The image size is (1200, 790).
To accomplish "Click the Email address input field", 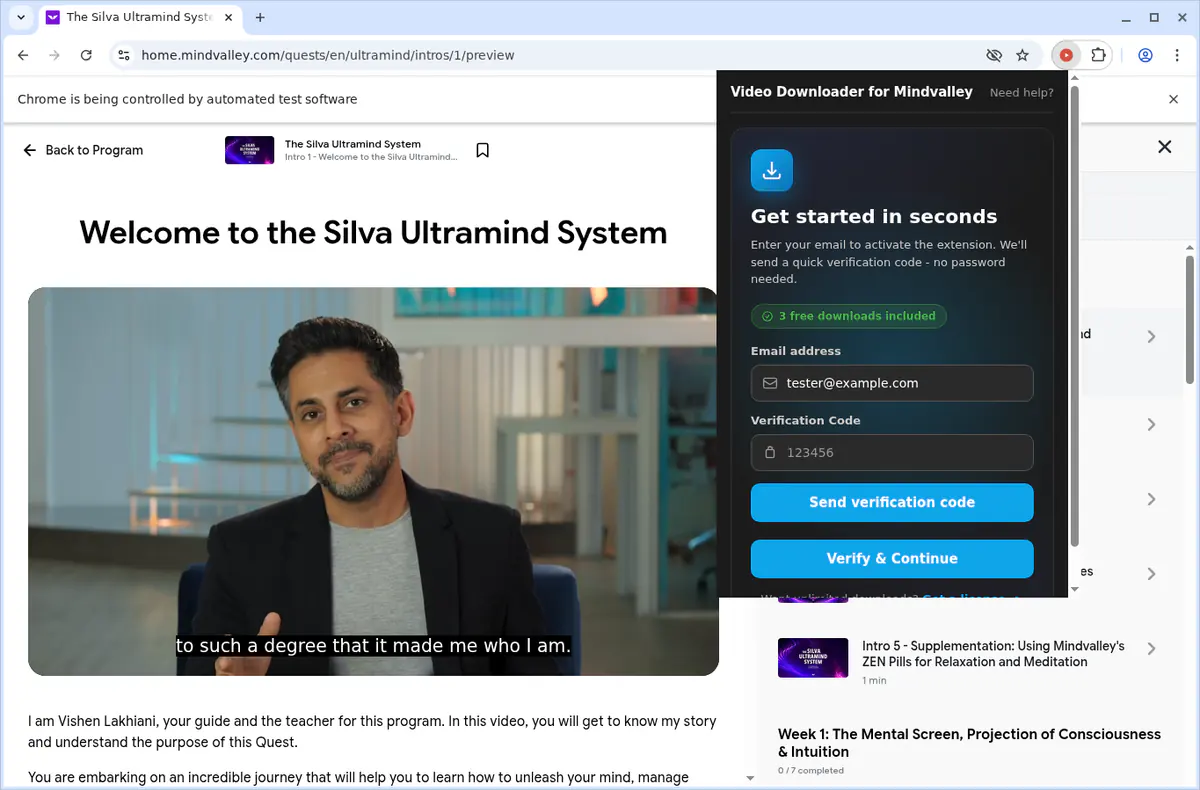I will pyautogui.click(x=892, y=383).
